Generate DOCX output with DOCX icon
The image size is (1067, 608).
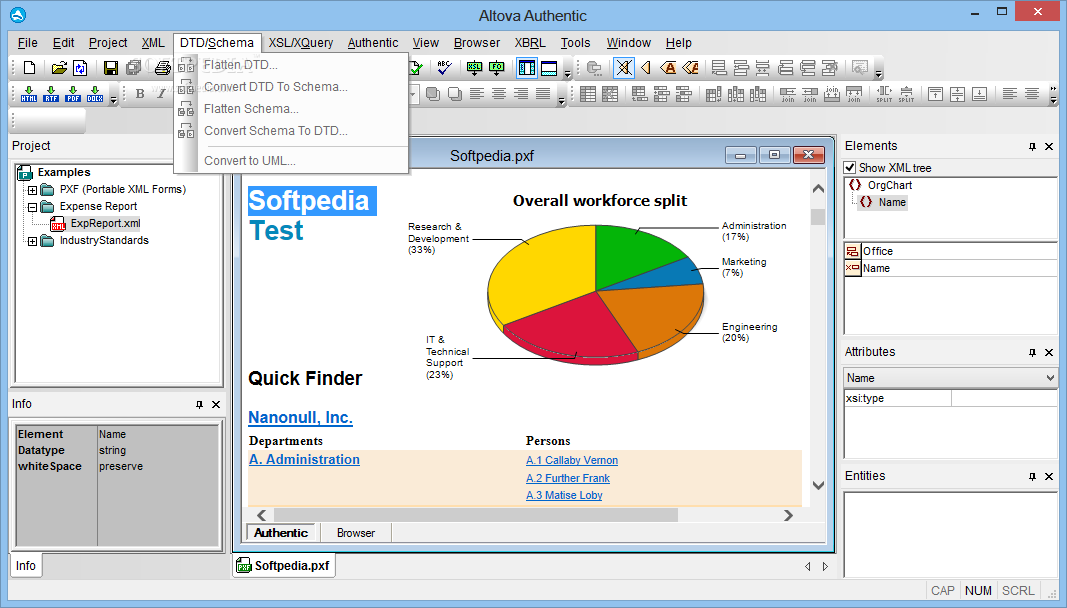click(x=95, y=94)
